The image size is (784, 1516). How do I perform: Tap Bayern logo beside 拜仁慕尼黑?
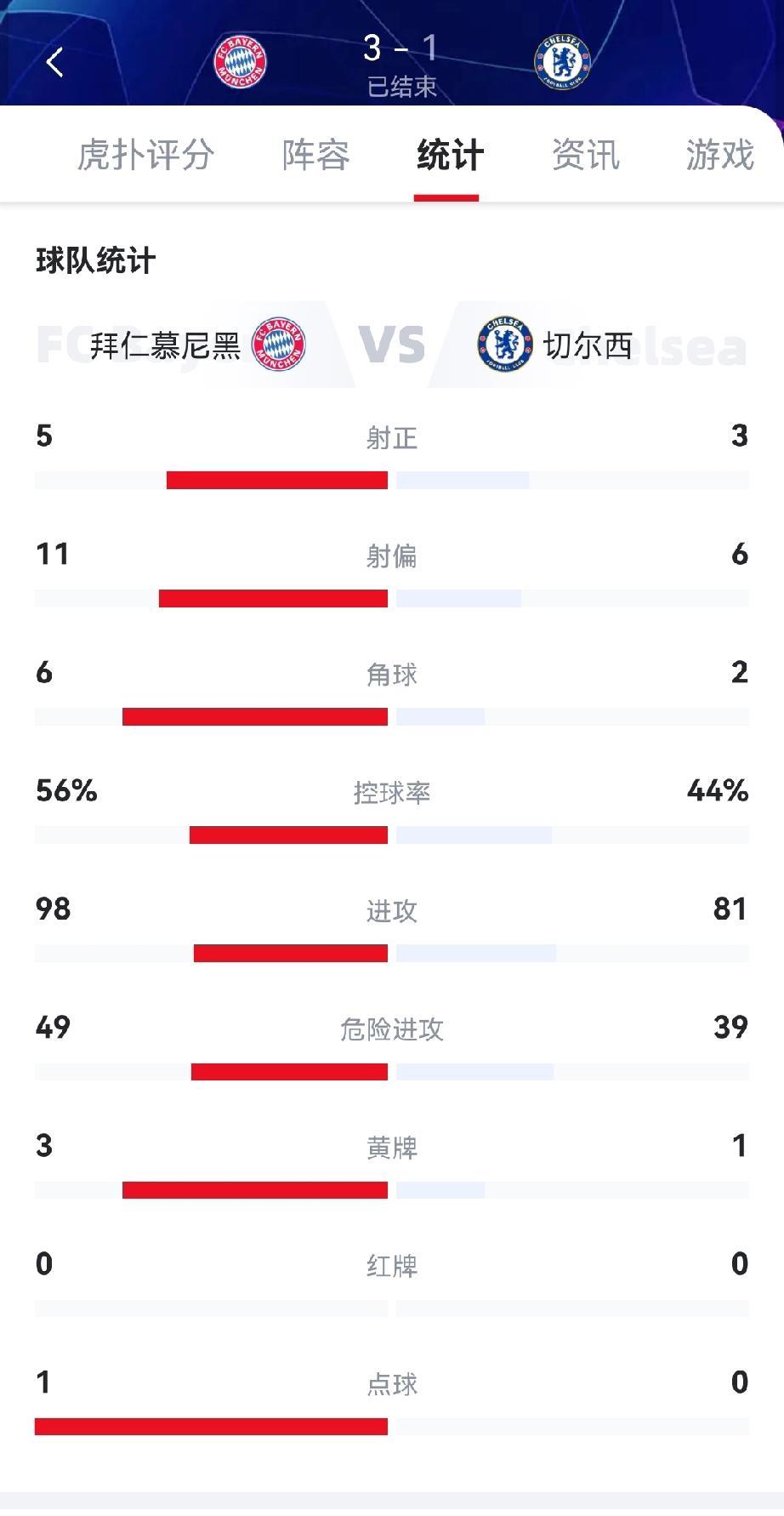click(x=279, y=345)
